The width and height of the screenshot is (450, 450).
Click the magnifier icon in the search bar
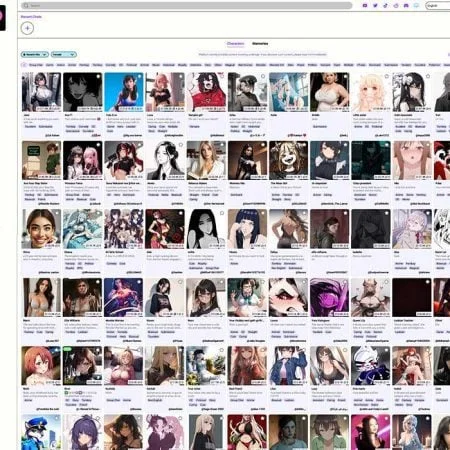[26, 6]
